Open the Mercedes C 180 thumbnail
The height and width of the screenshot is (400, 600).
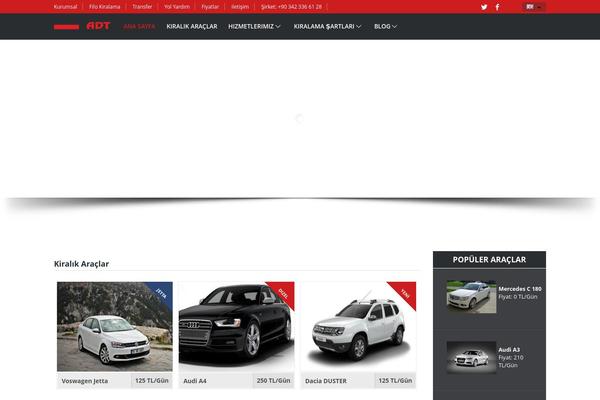click(471, 297)
